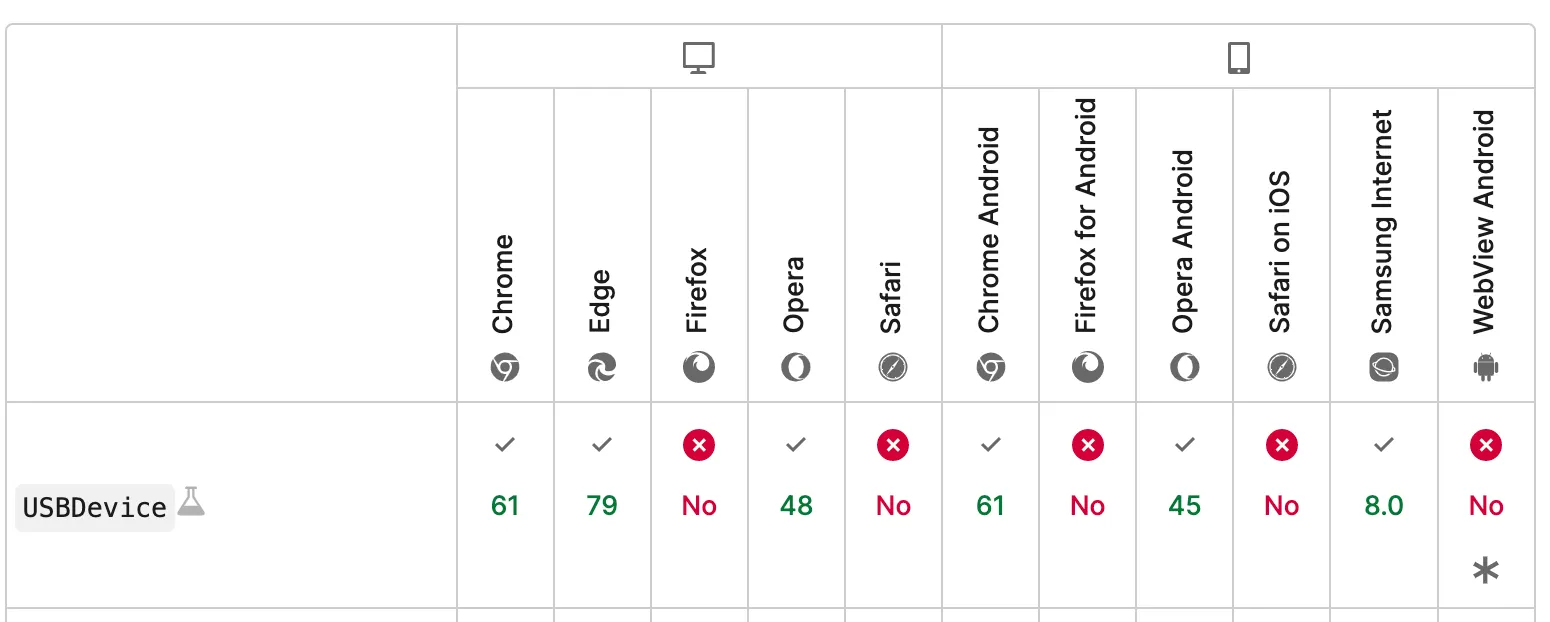Screen dimensions: 1550x622
Task: Click the desktop Firefox browser logo
Action: (x=699, y=368)
